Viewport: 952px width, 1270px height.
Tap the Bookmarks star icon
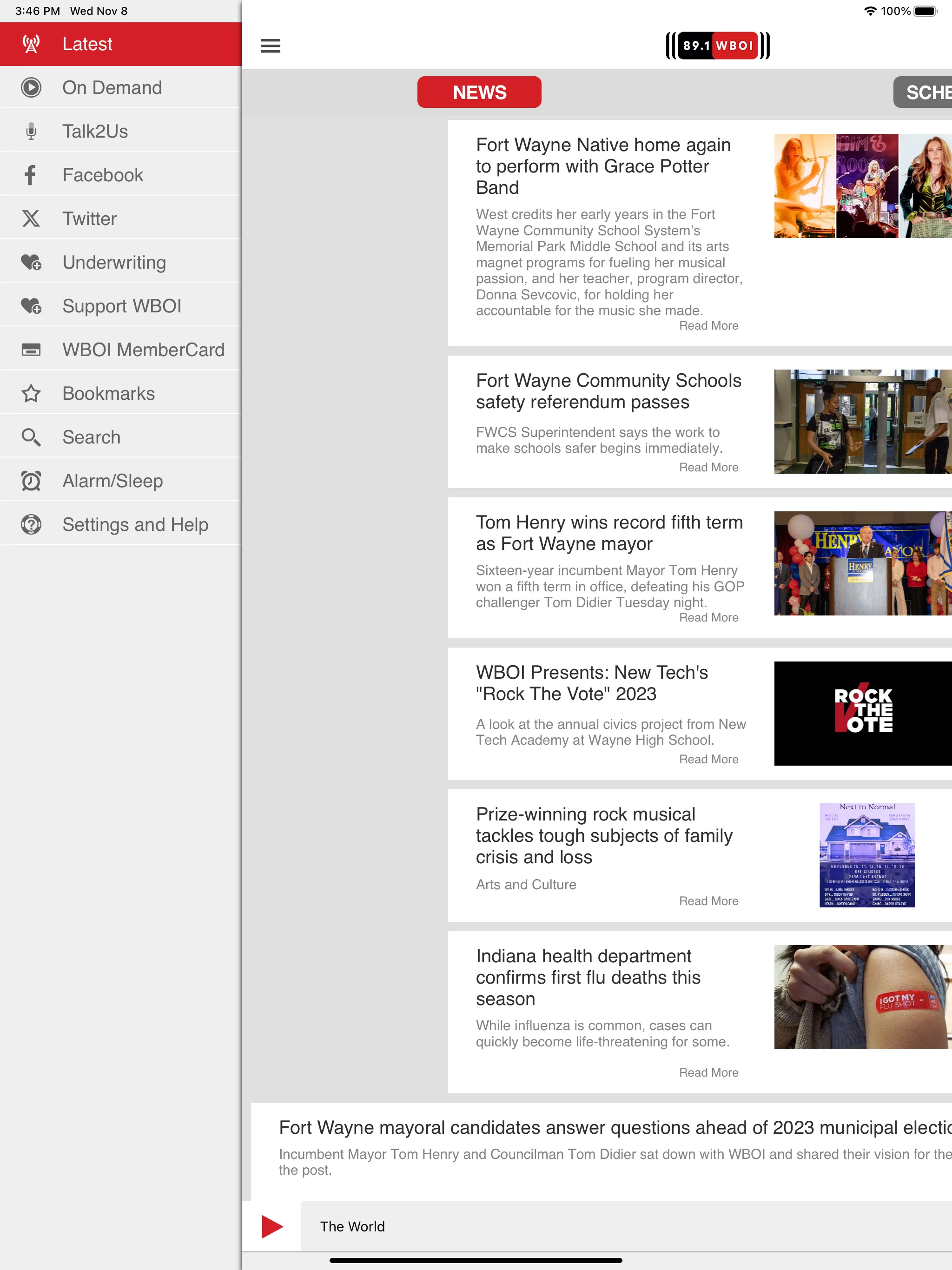pyautogui.click(x=31, y=393)
